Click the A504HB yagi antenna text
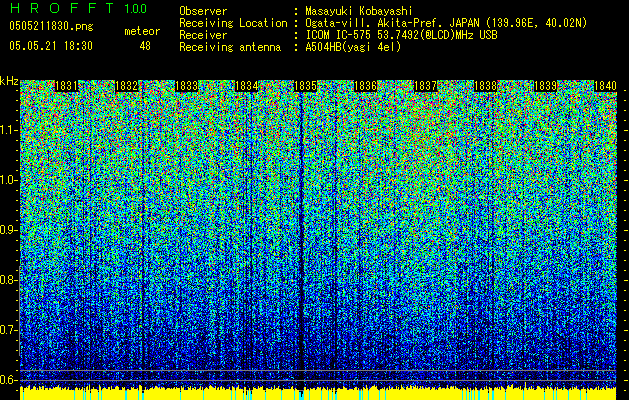The height and width of the screenshot is (400, 629). tap(353, 47)
